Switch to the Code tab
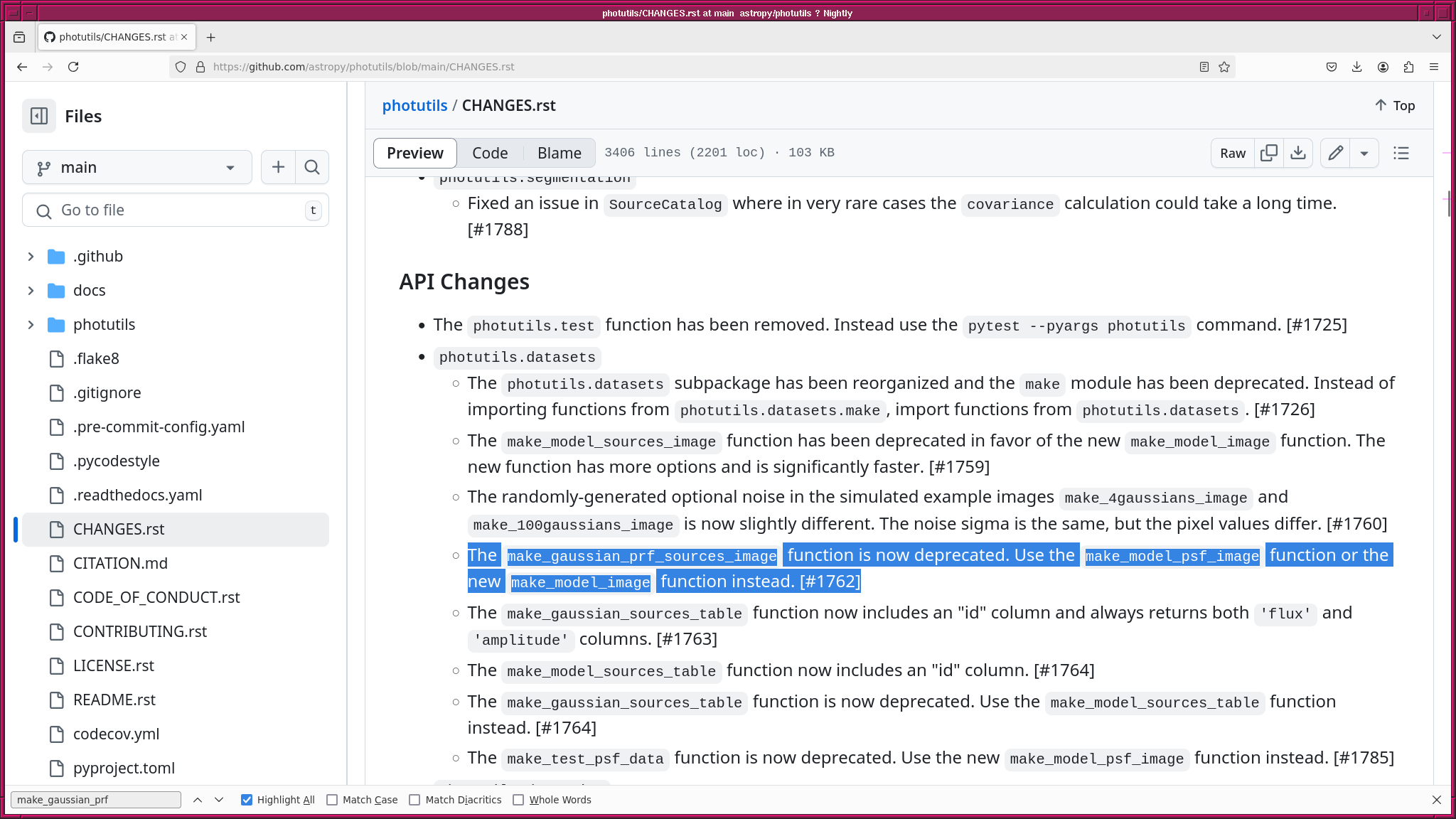The image size is (1456, 819). [490, 153]
